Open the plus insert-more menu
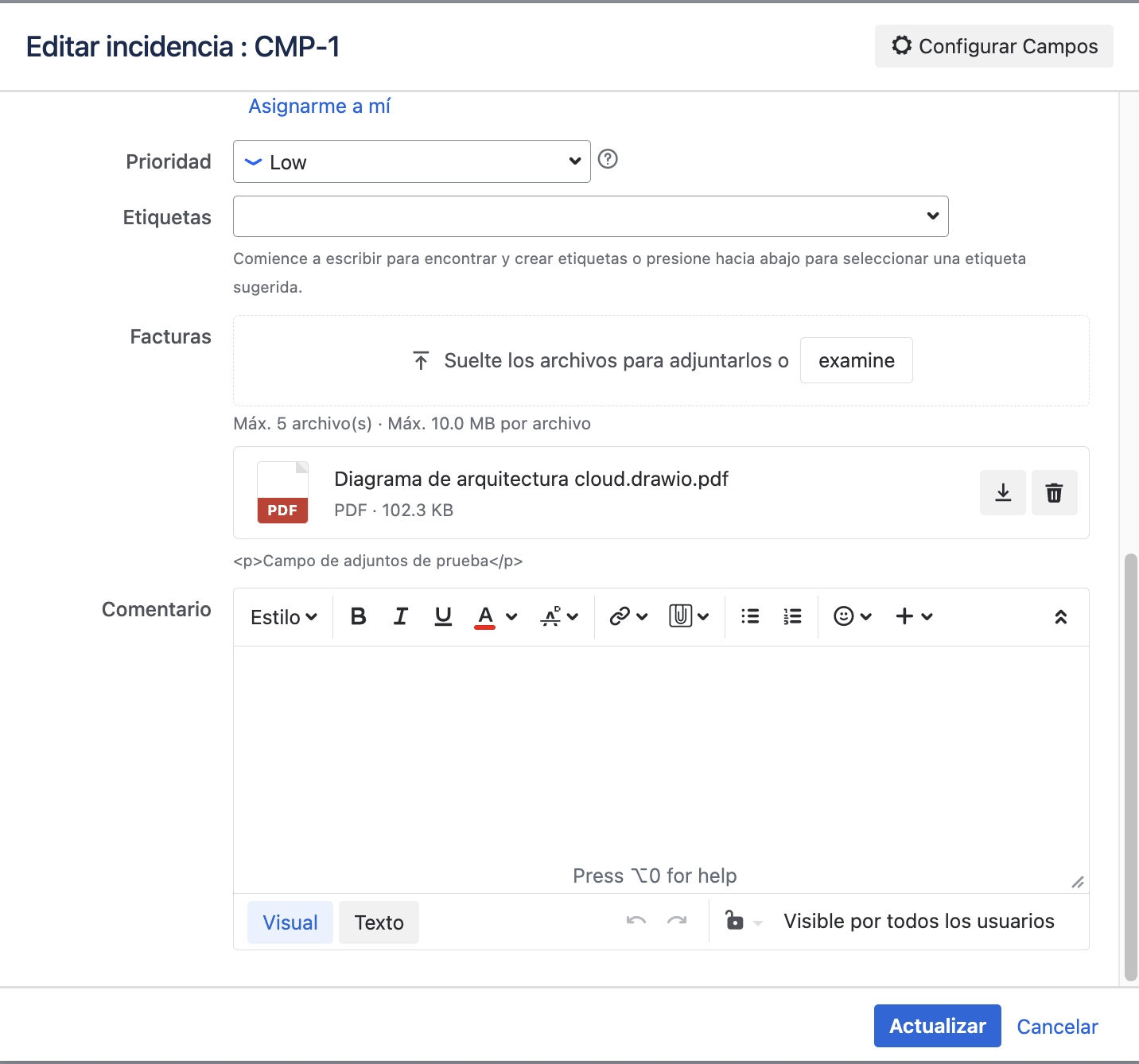1139x1064 pixels. point(914,616)
